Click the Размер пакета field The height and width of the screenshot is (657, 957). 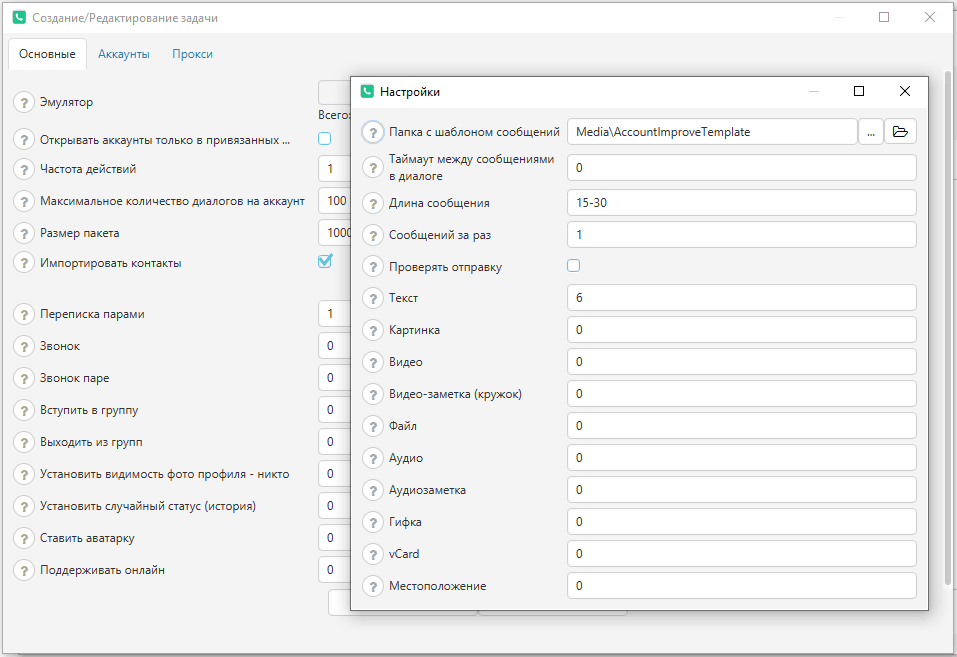[x=334, y=233]
